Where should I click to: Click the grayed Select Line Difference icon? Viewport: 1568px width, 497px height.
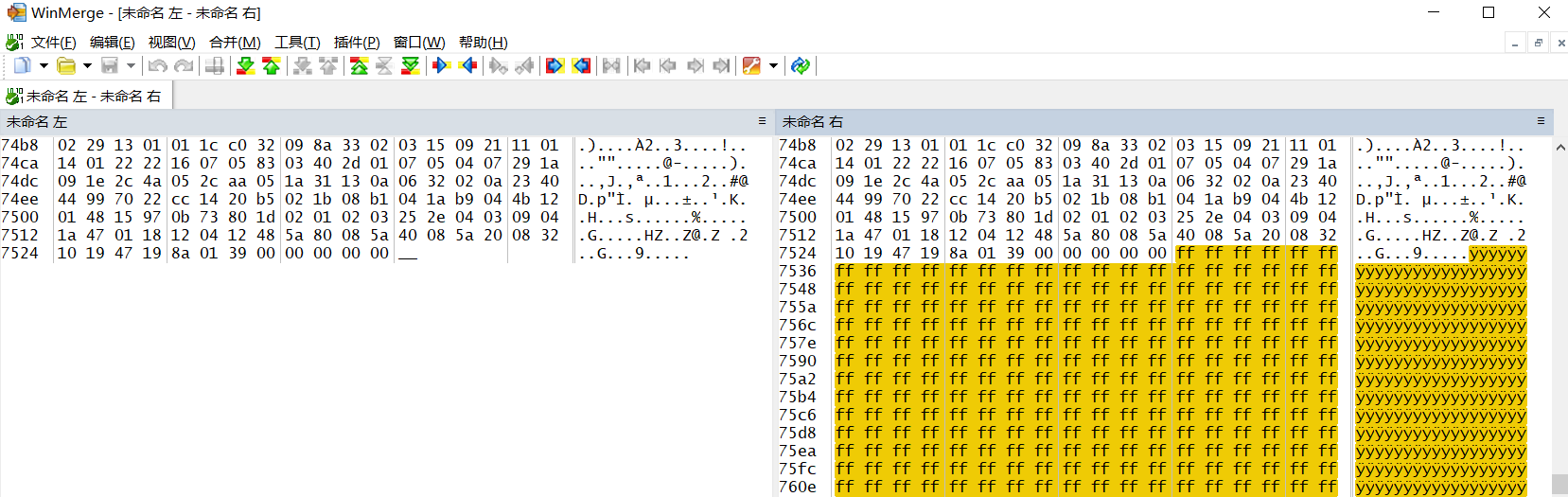(x=612, y=65)
